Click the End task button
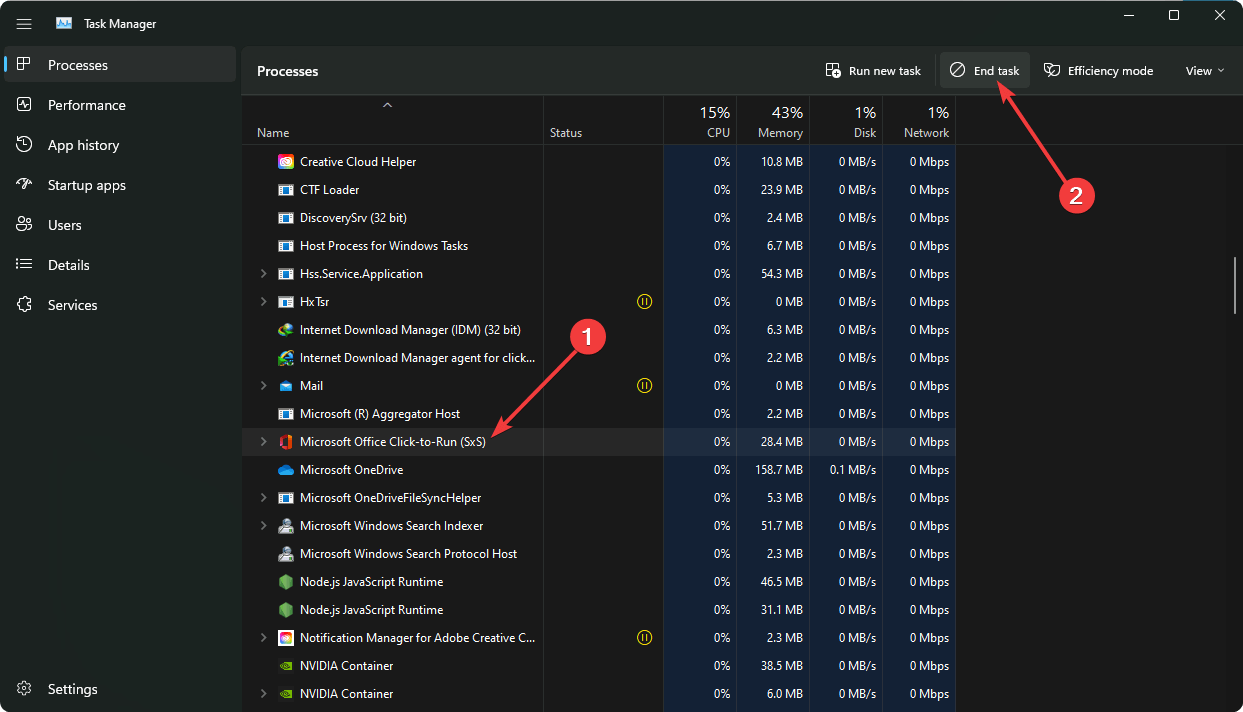Screen dimensions: 1243x712 [985, 71]
